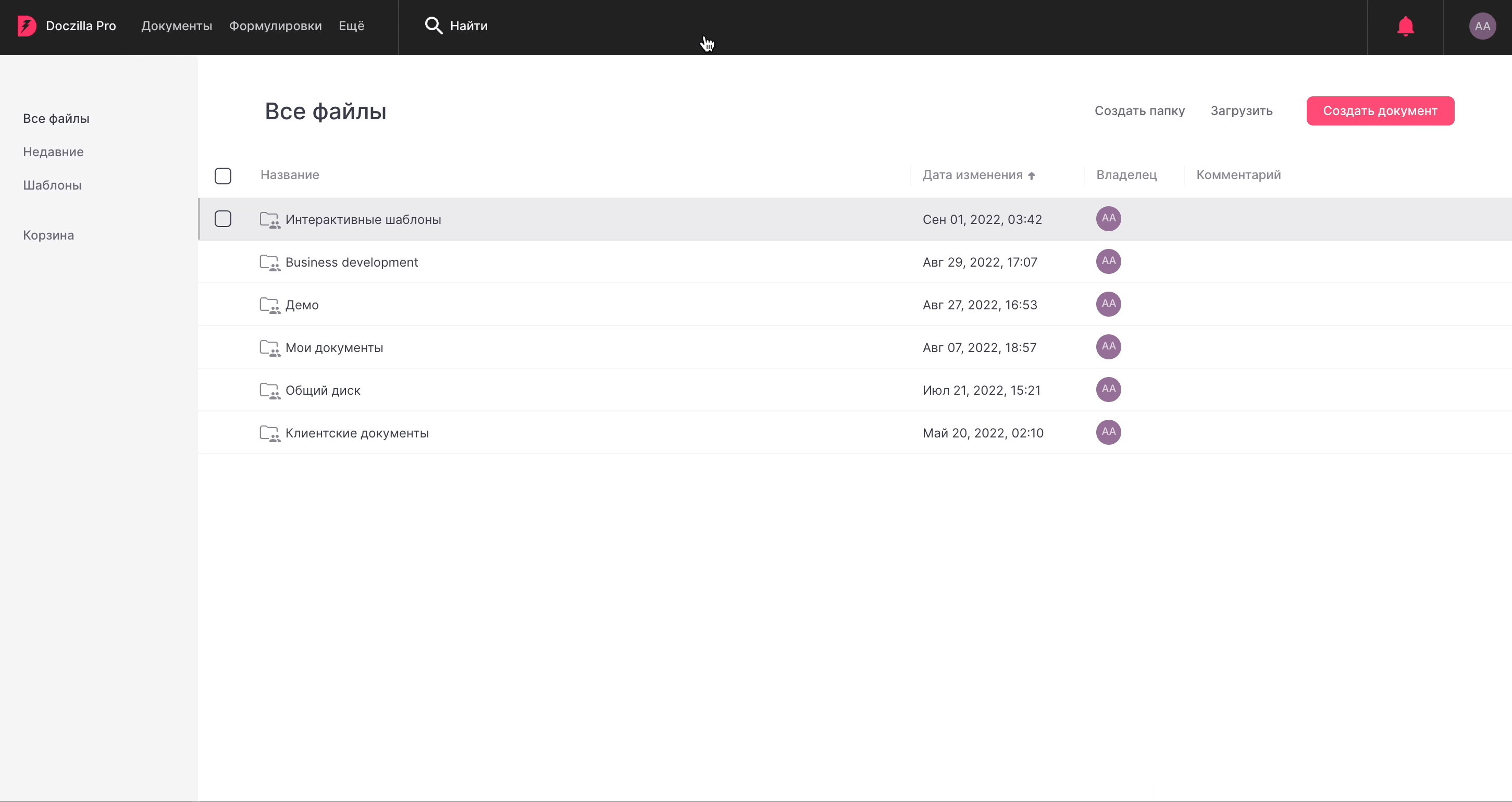Viewport: 1512px width, 802px height.
Task: Open user avatar in top bar
Action: (x=1481, y=27)
